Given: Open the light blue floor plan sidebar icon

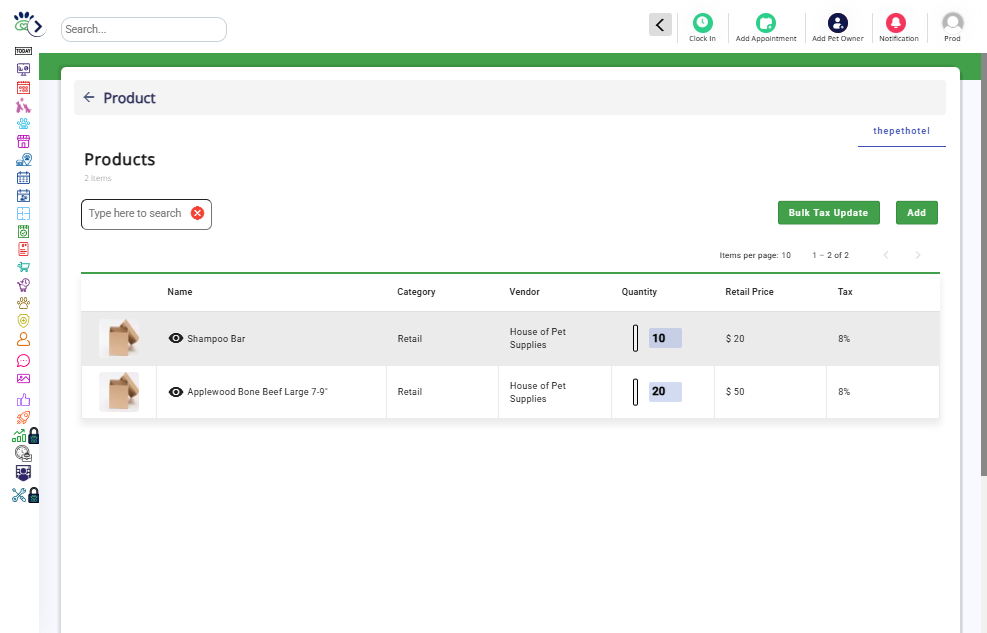Looking at the screenshot, I should pos(23,213).
